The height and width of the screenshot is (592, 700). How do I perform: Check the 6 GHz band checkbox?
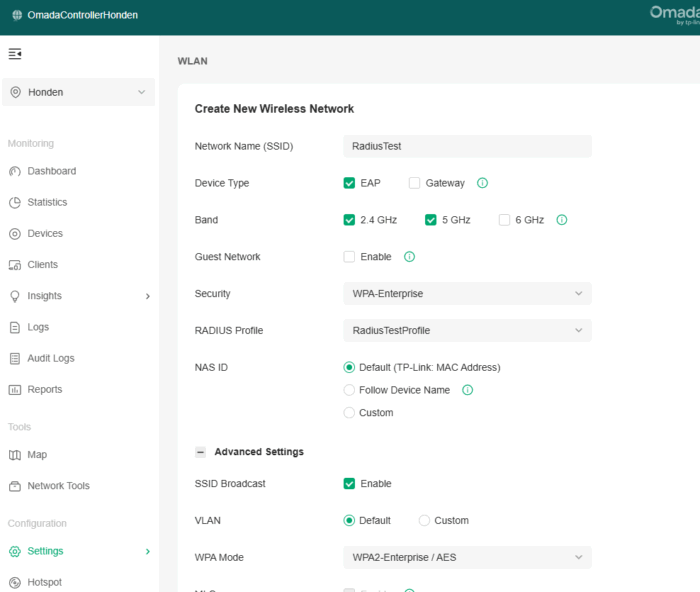[504, 220]
